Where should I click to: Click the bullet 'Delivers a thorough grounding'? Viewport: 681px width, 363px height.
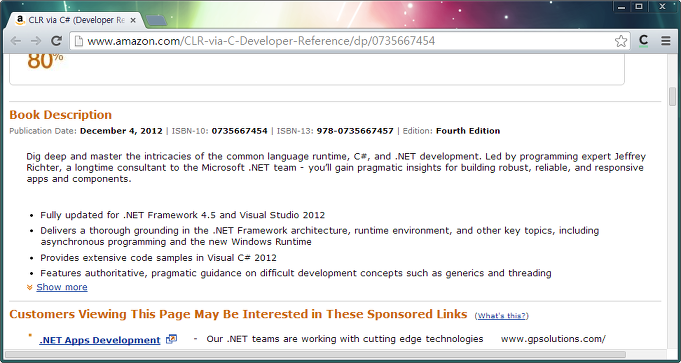320,236
